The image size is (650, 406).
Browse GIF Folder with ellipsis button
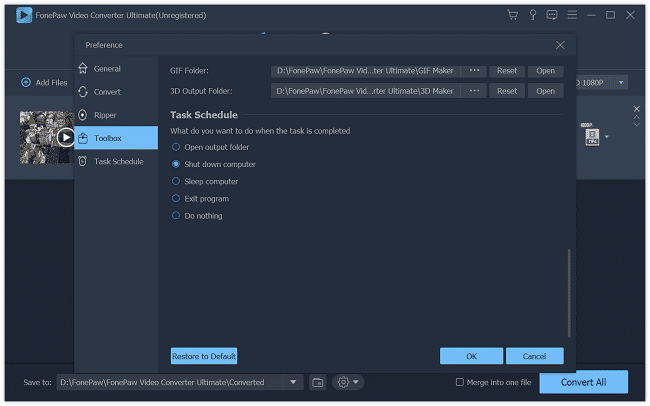coord(474,71)
